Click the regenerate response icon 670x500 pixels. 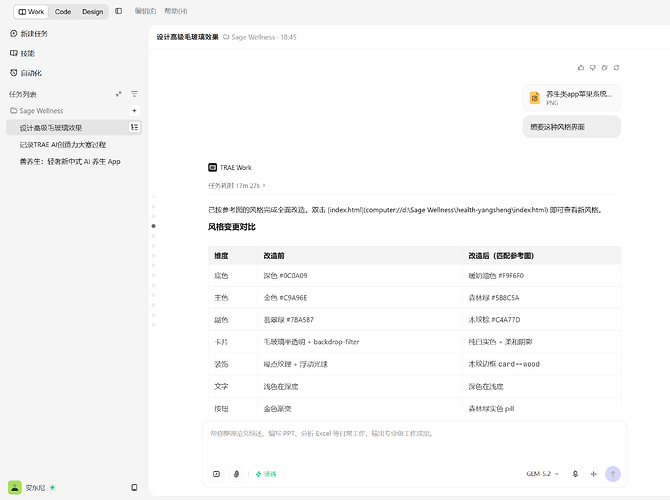click(x=616, y=68)
